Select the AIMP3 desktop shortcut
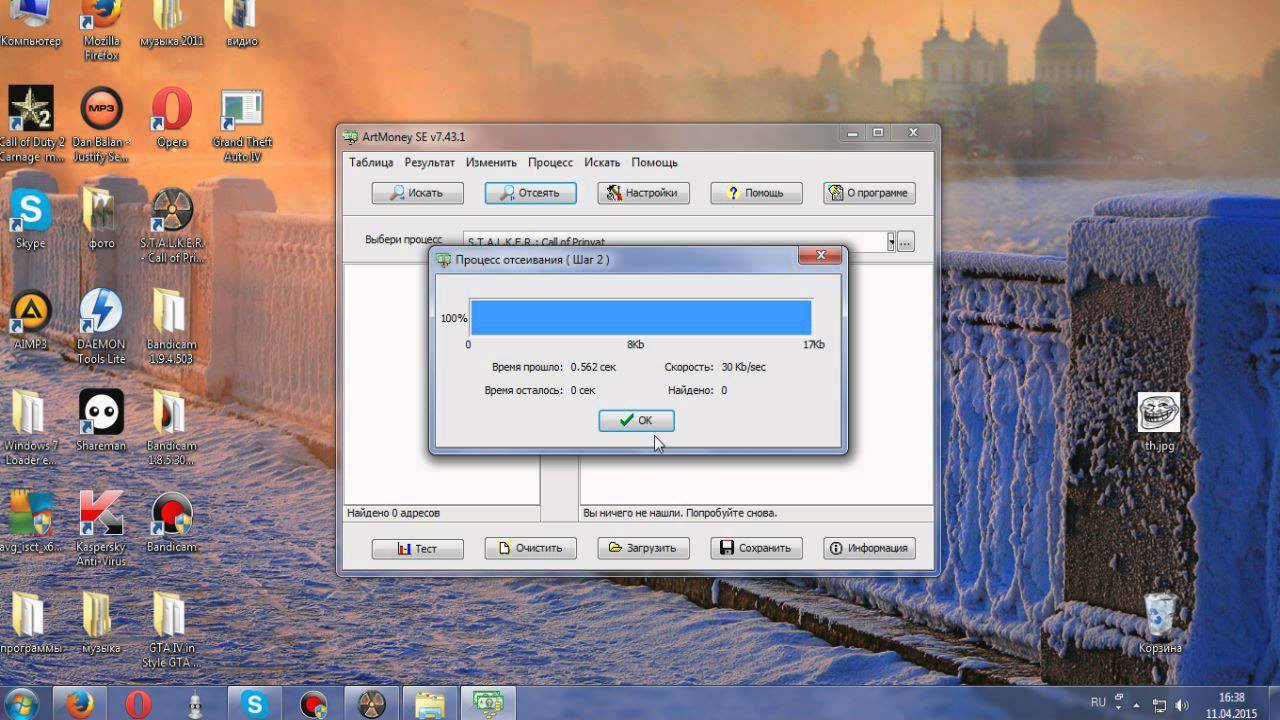 coord(31,319)
